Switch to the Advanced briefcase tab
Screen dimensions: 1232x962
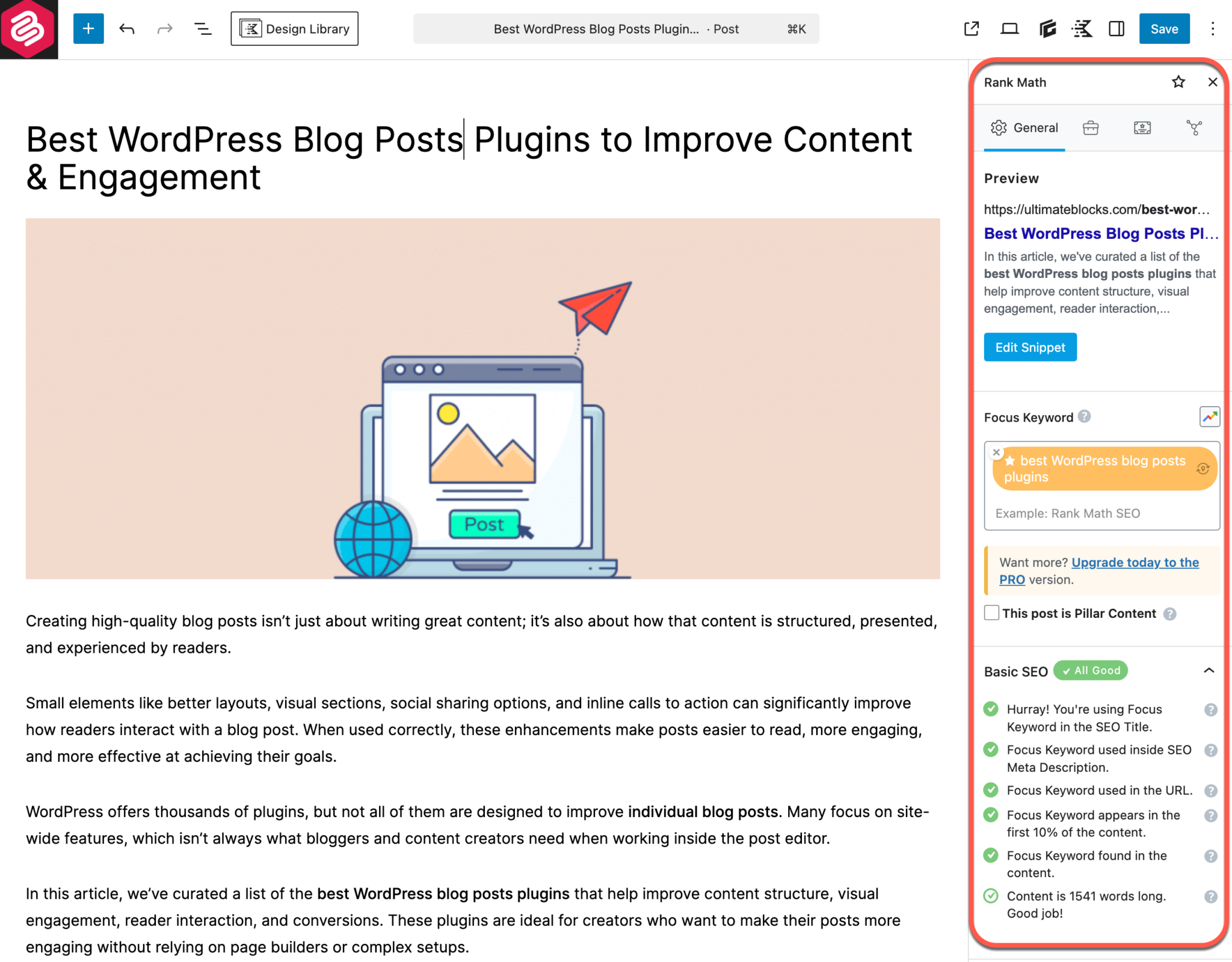pos(1091,128)
